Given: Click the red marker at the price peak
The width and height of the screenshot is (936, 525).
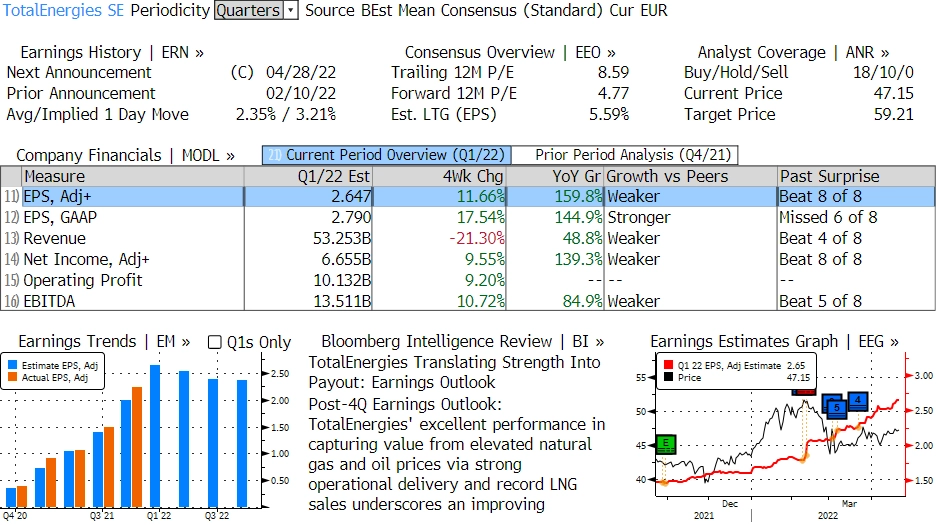Looking at the screenshot, I should point(803,392).
